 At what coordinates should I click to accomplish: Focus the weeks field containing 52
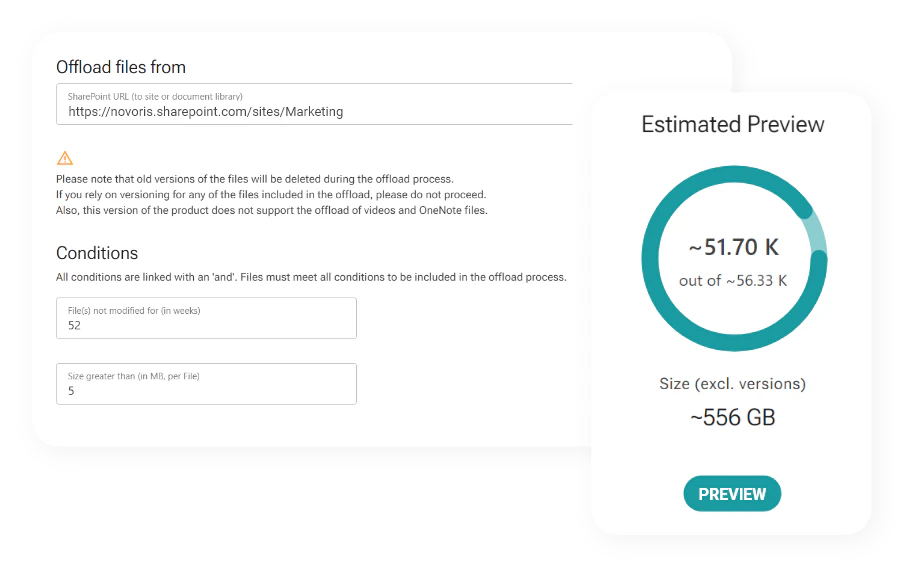click(x=206, y=325)
